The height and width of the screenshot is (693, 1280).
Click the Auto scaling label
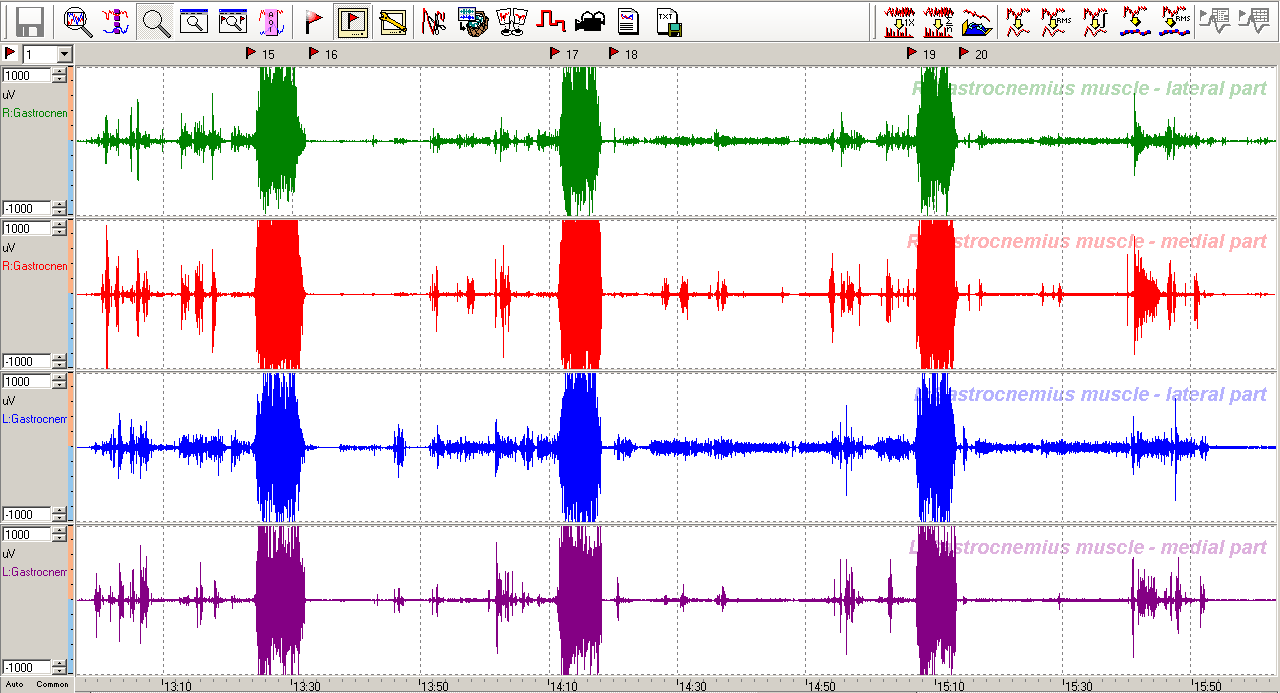[x=15, y=684]
